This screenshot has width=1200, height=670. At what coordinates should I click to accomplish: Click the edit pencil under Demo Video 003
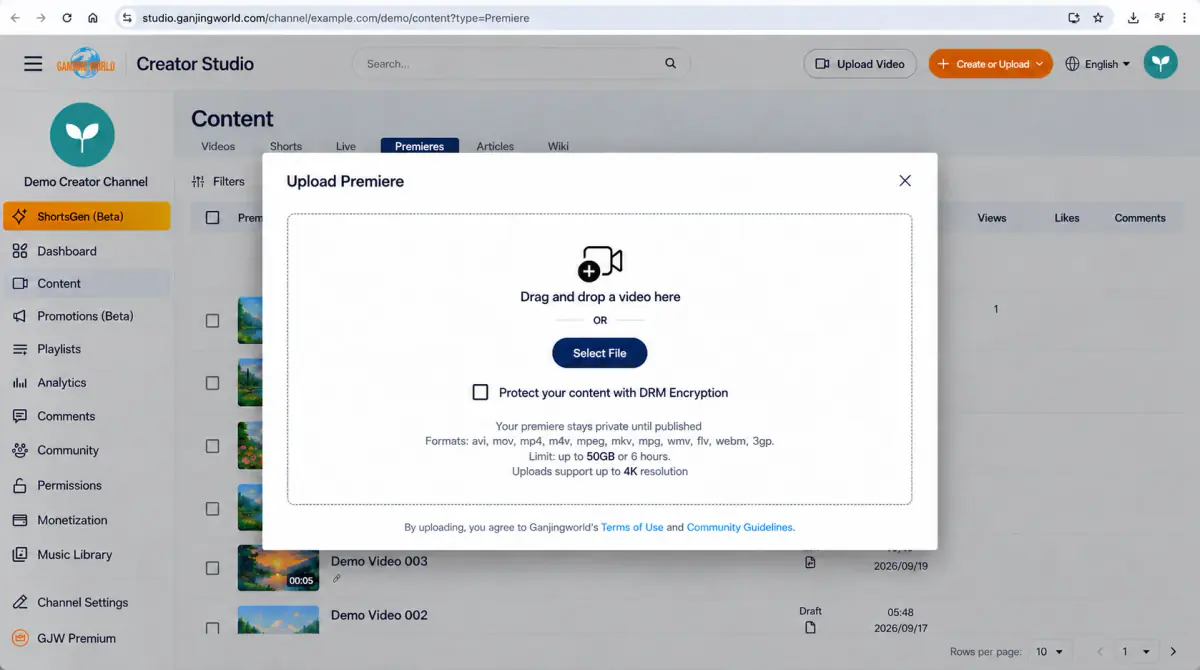(x=337, y=578)
